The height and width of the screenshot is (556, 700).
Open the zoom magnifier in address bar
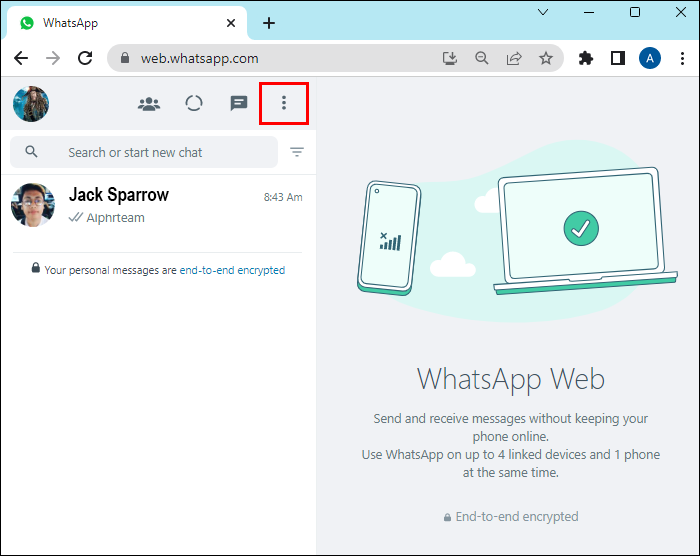(x=482, y=58)
